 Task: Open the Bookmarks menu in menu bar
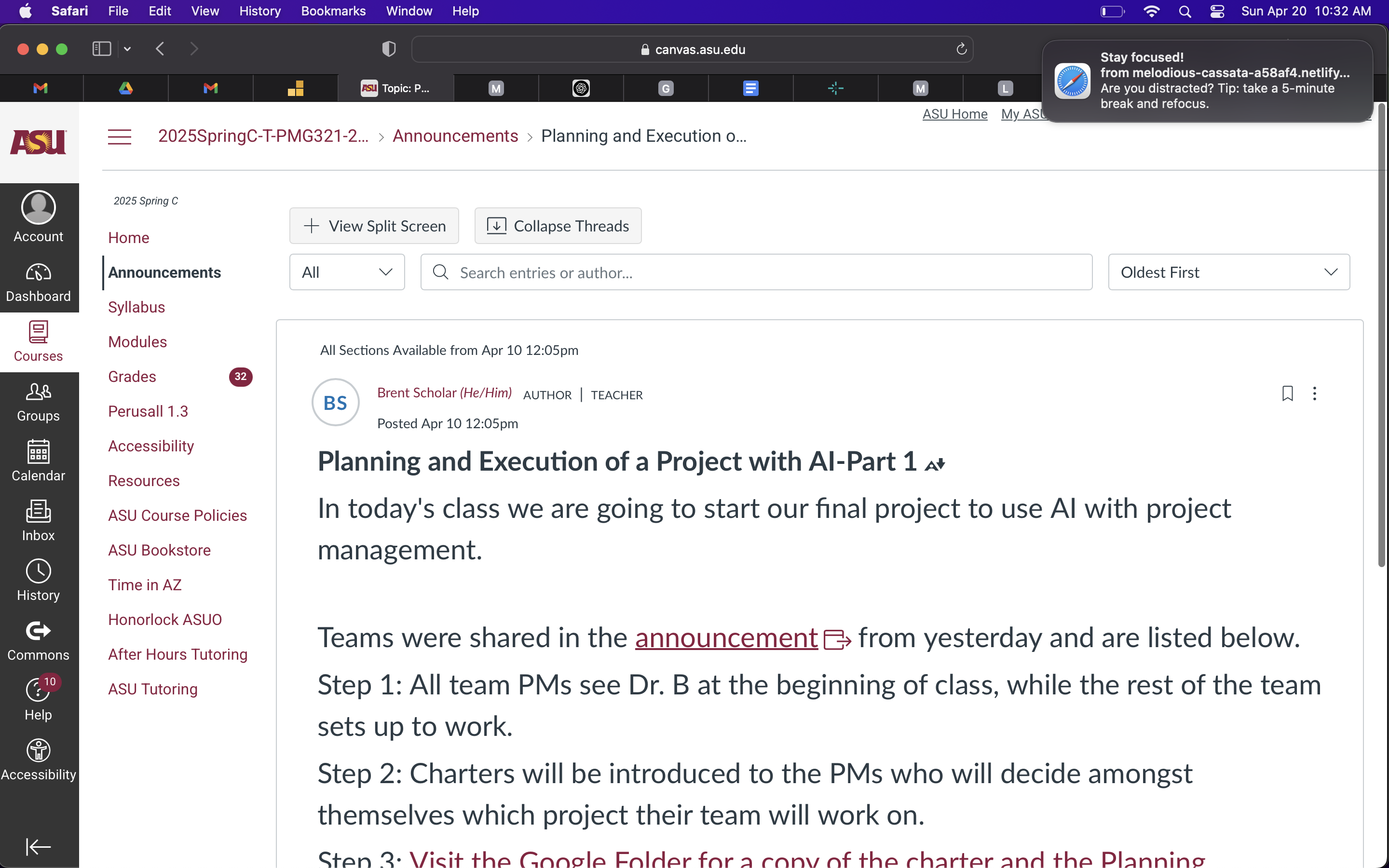(x=333, y=11)
